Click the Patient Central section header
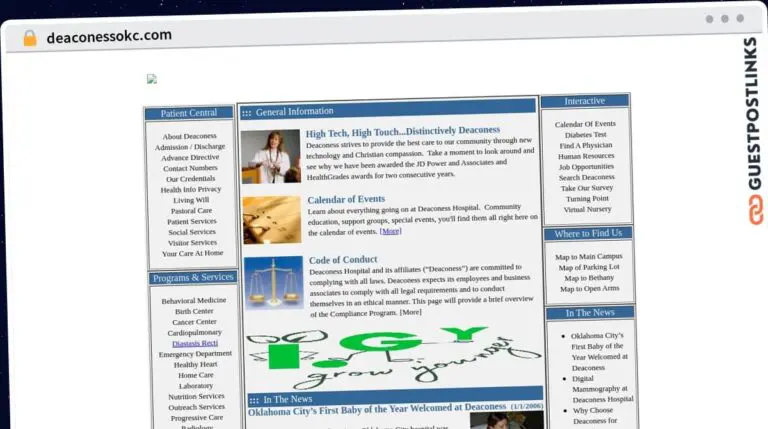This screenshot has width=768, height=429. pos(189,113)
